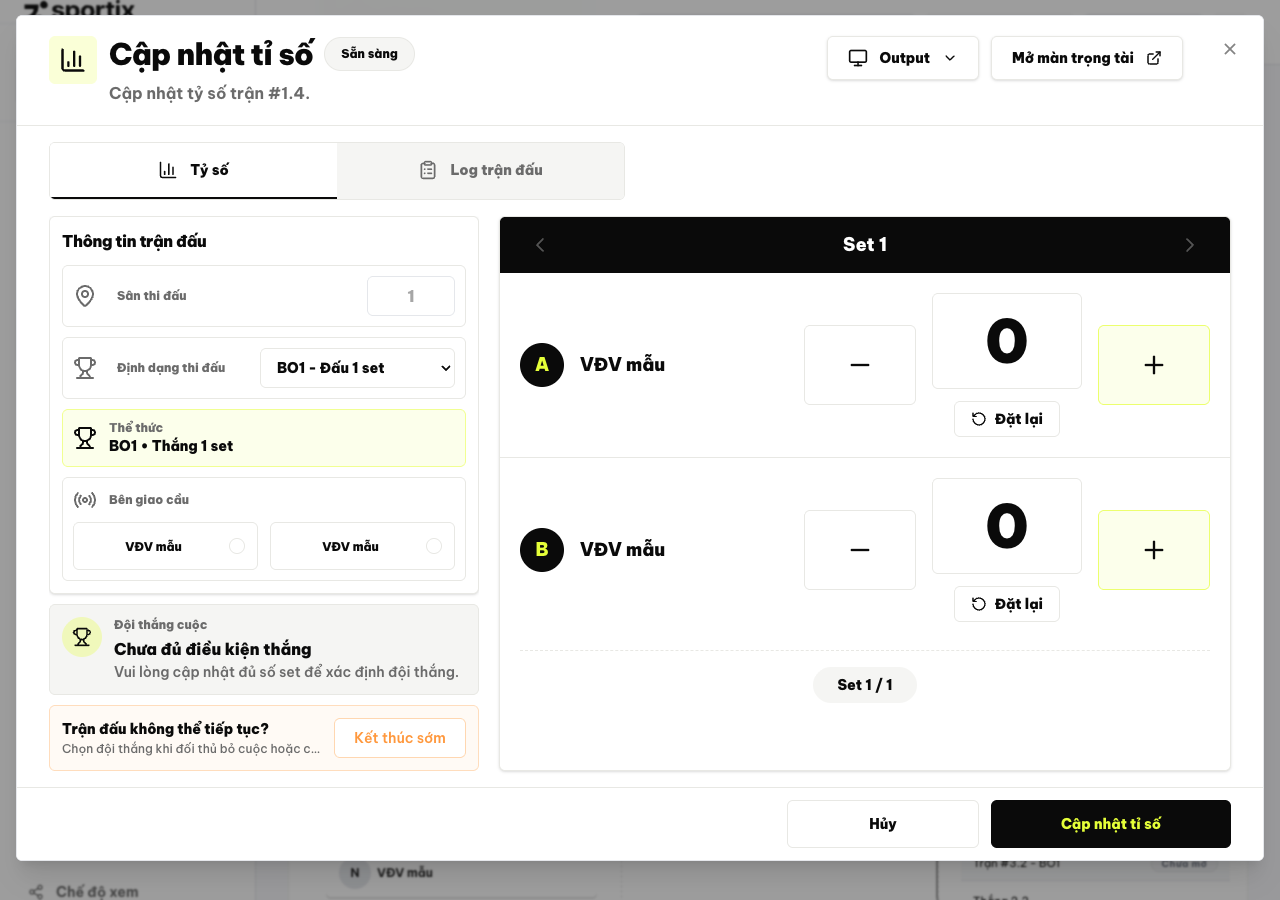
Task: Cancel with the Hủy button
Action: pyautogui.click(x=883, y=824)
